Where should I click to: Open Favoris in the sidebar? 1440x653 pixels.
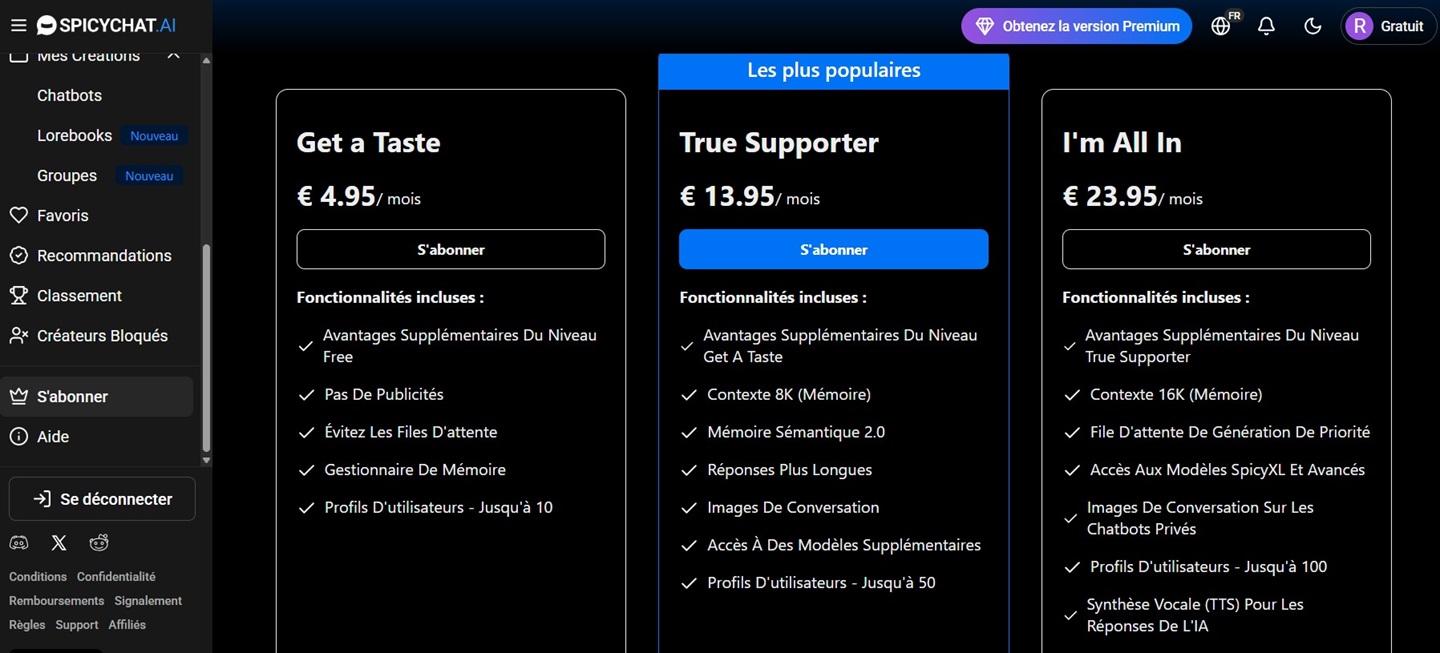coord(63,216)
